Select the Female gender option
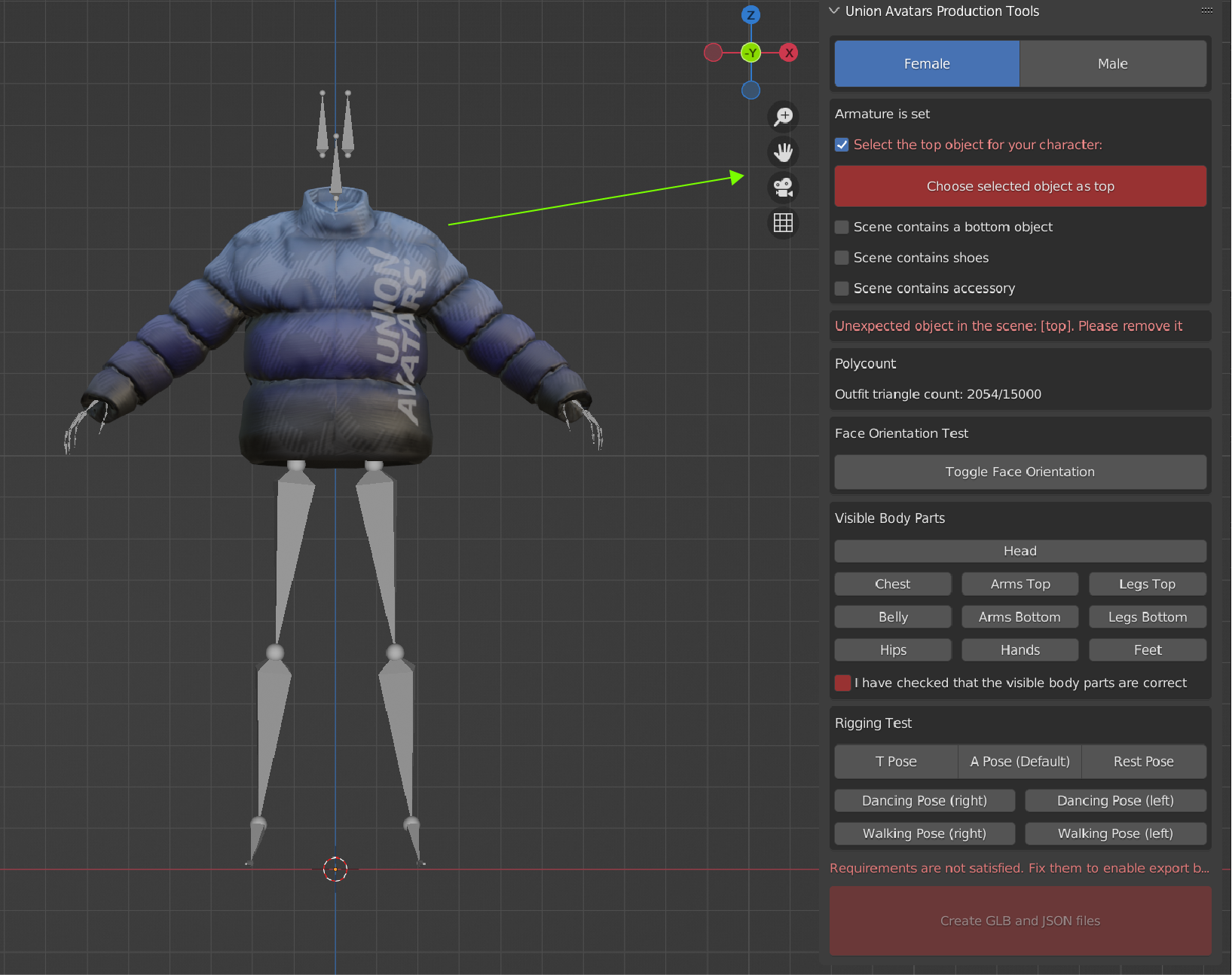This screenshot has width=1232, height=975. click(927, 64)
